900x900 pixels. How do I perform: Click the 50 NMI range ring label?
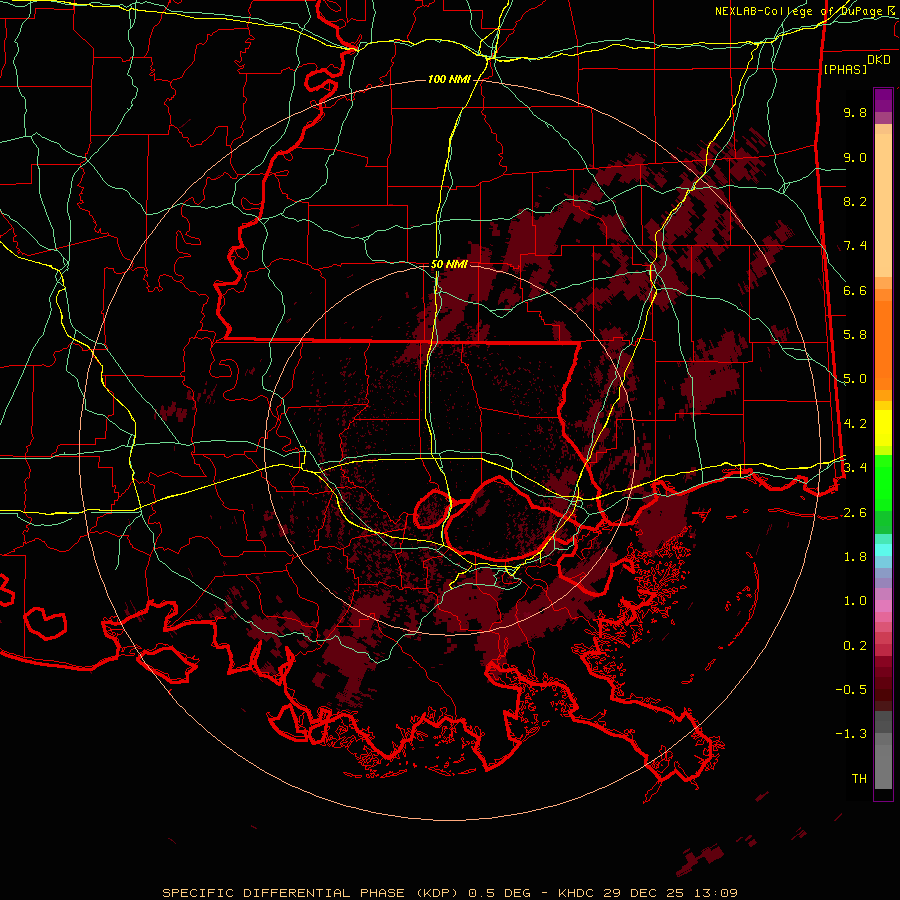(x=449, y=264)
